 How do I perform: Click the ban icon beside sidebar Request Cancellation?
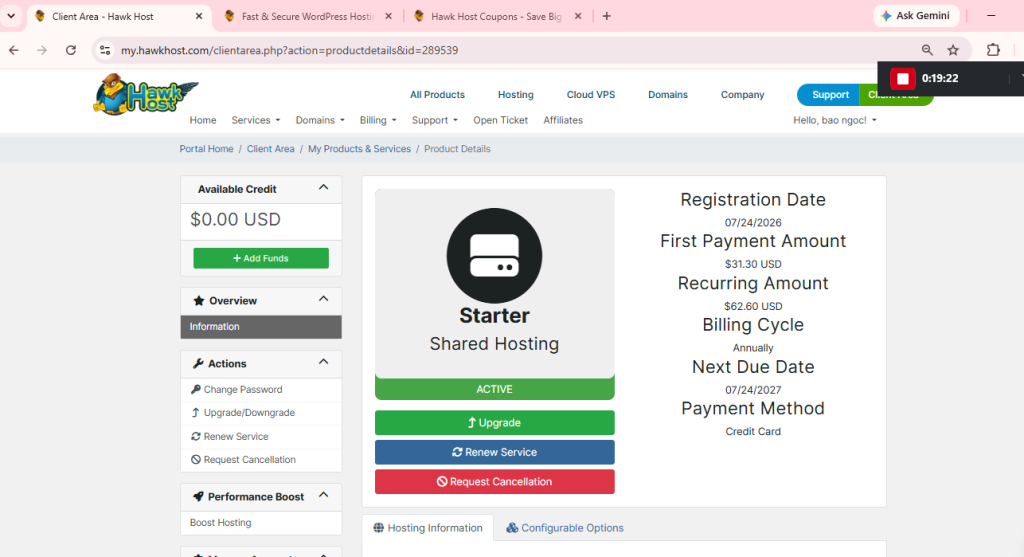pyautogui.click(x=195, y=460)
